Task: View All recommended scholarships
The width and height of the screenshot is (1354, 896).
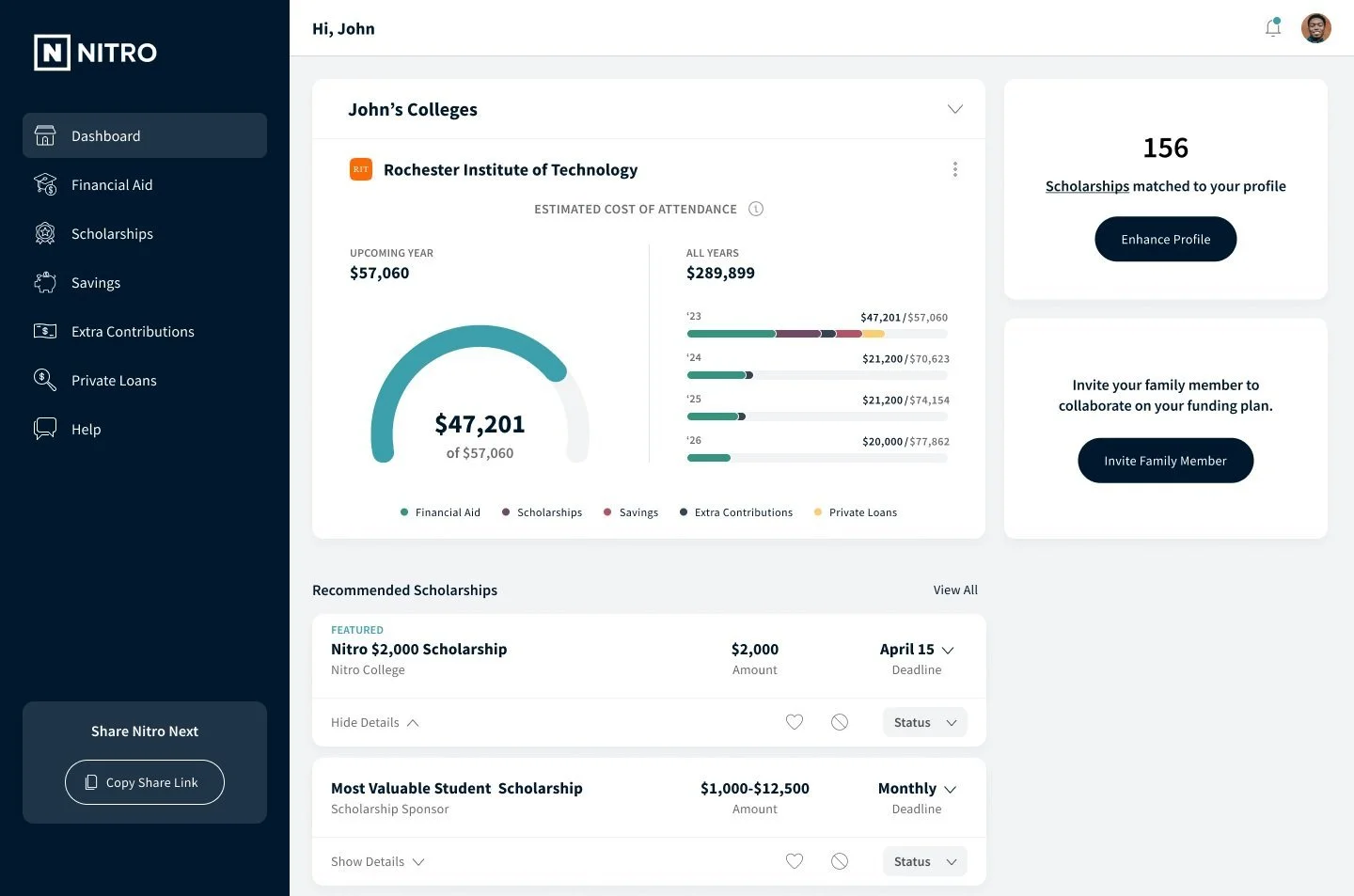Action: [955, 589]
